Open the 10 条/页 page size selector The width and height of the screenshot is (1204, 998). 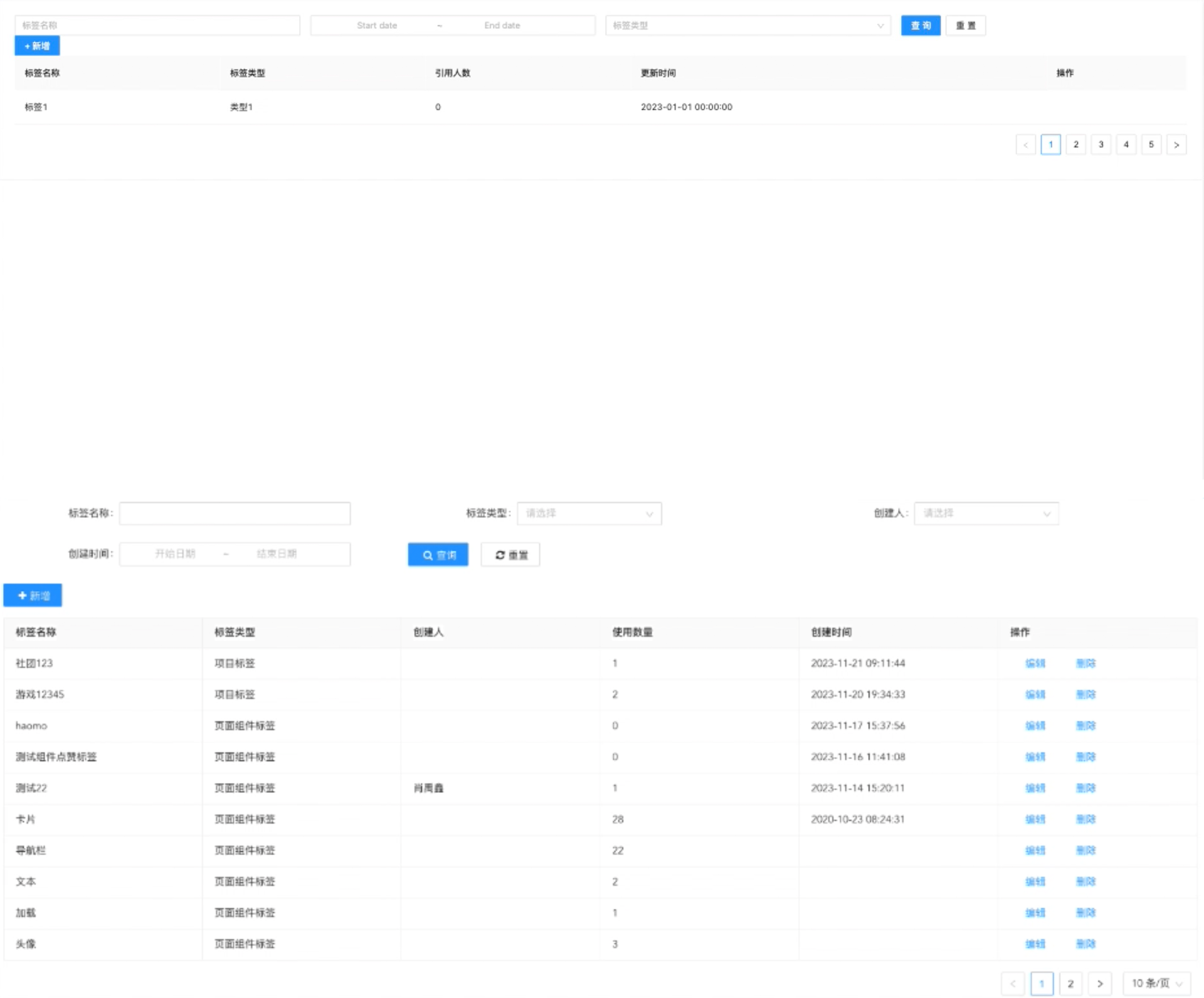click(x=1156, y=983)
